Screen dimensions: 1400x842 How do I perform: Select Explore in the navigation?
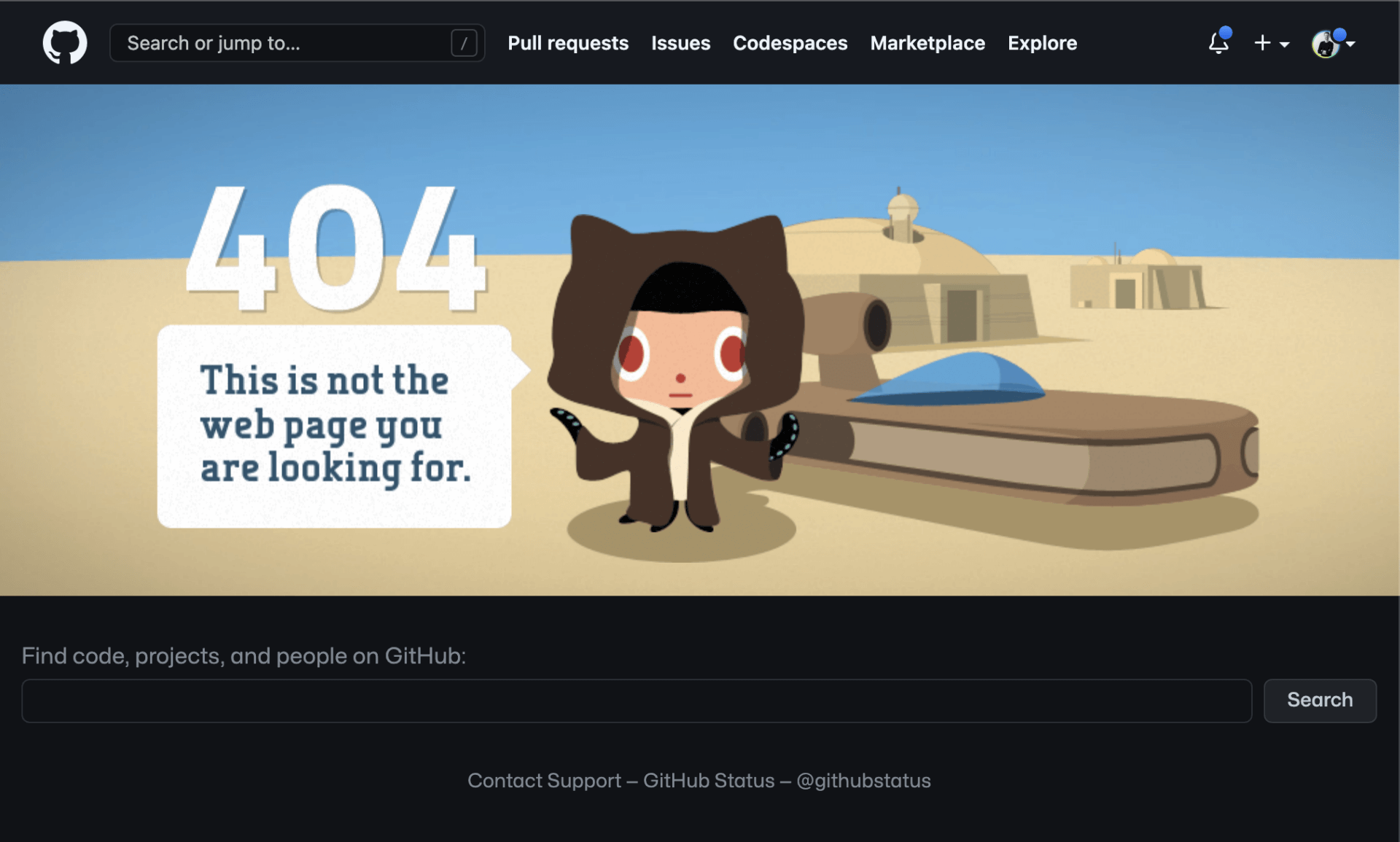(x=1042, y=43)
